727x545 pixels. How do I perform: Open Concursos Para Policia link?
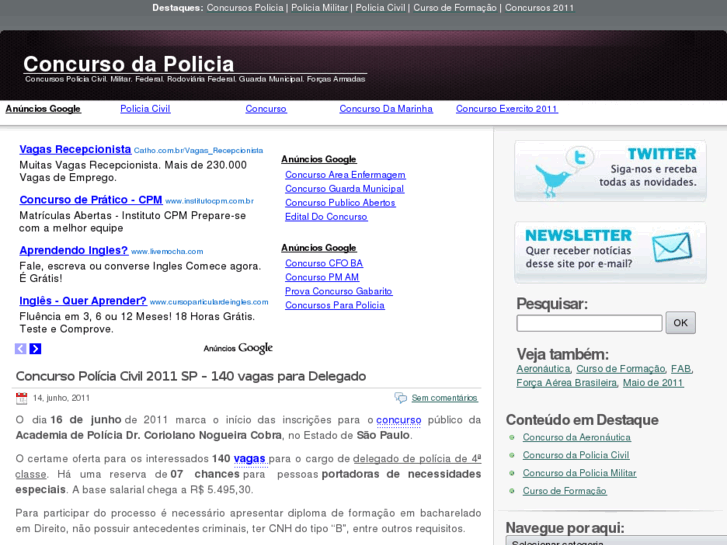click(335, 305)
